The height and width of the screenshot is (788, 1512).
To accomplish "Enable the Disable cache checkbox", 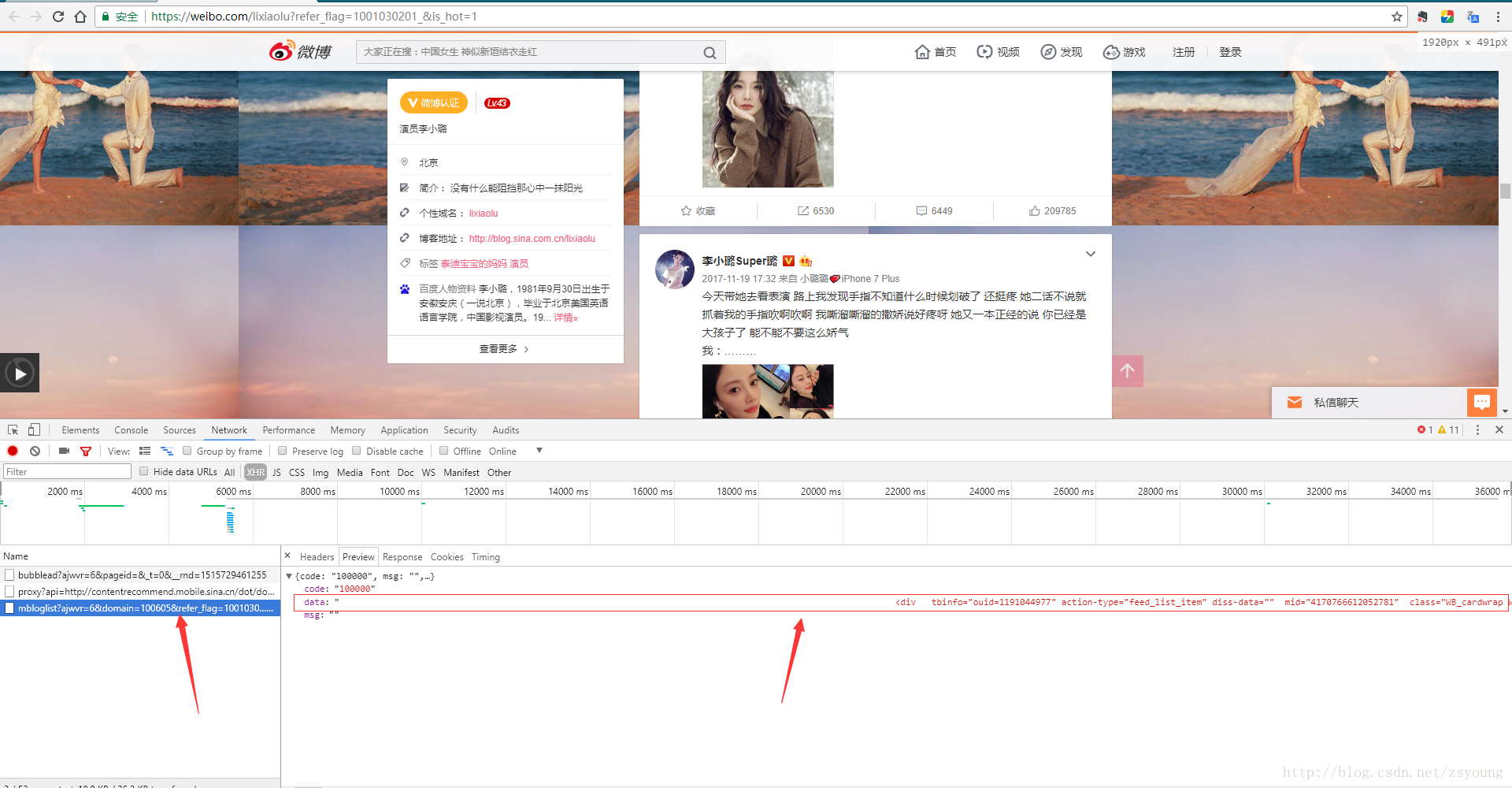I will [357, 452].
